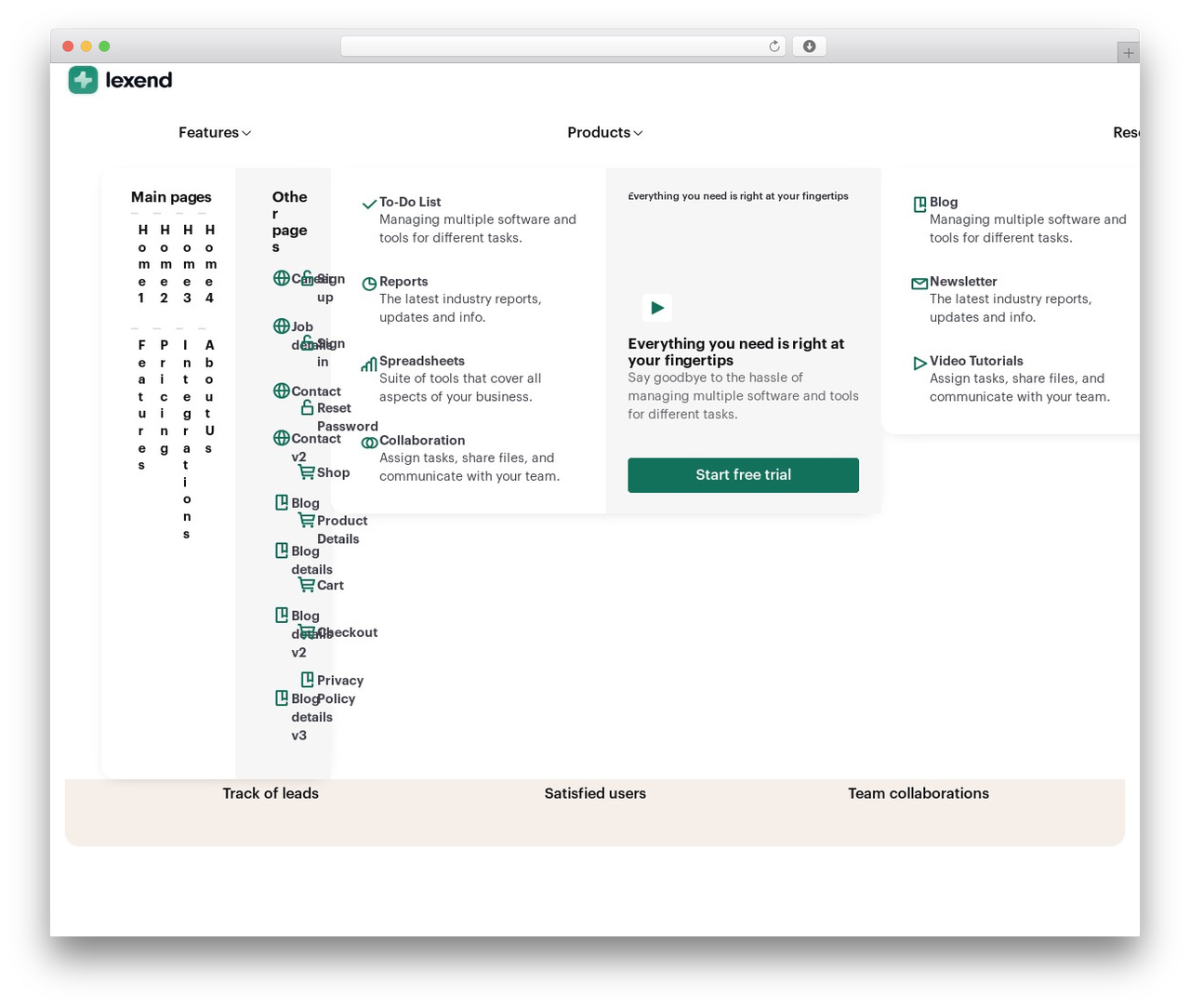This screenshot has width=1190, height=1008.
Task: Click the Newsletter envelope icon
Action: (x=919, y=284)
